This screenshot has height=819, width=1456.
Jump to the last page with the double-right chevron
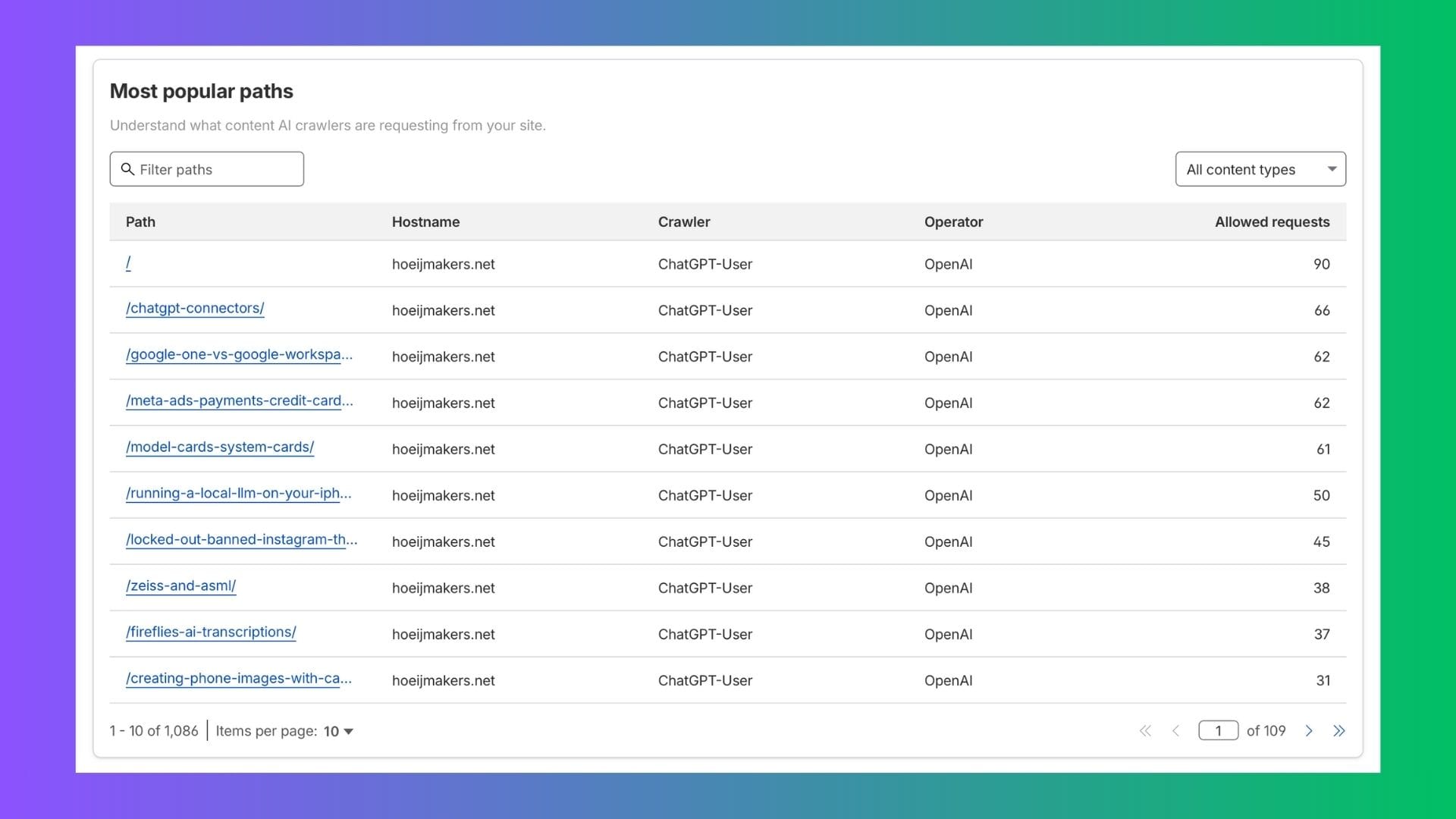1340,731
